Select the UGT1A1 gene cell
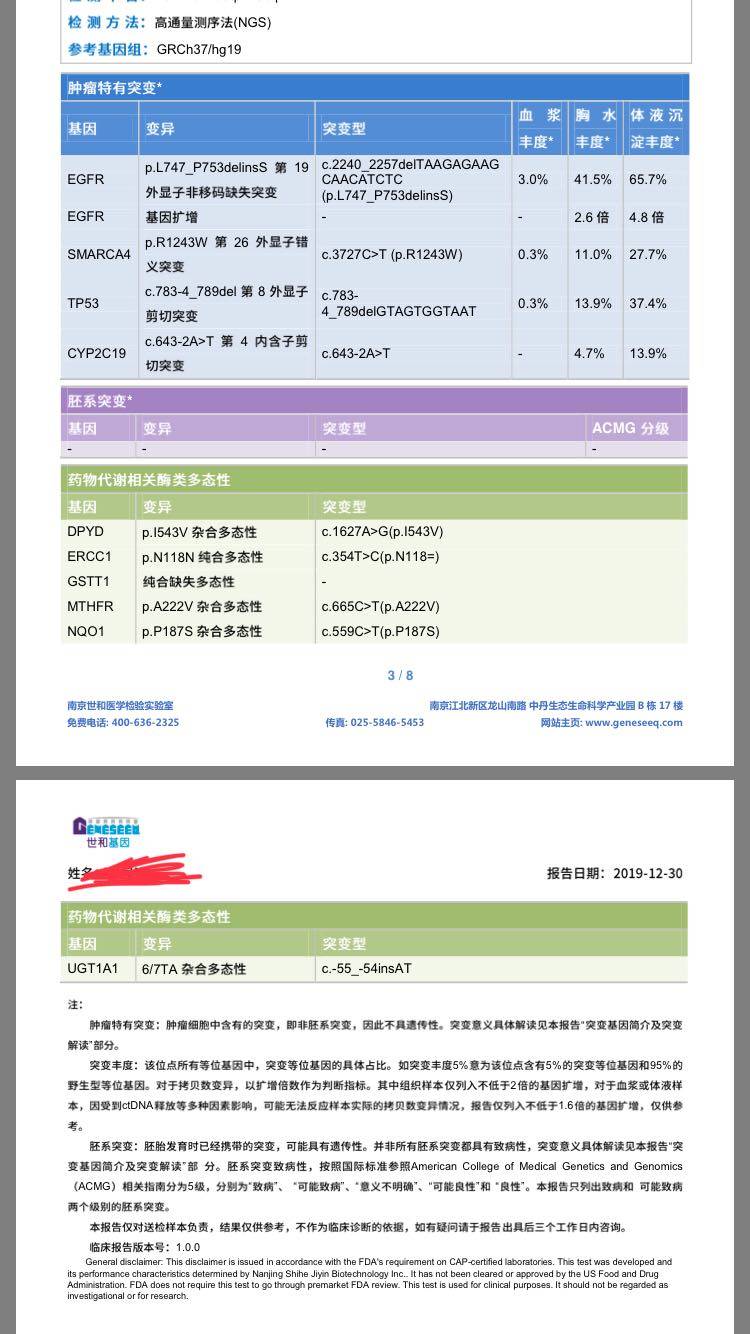The image size is (750, 1334). coord(93,969)
